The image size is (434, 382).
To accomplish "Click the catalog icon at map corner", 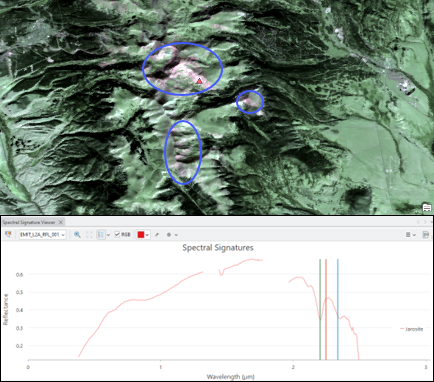I will (x=427, y=208).
